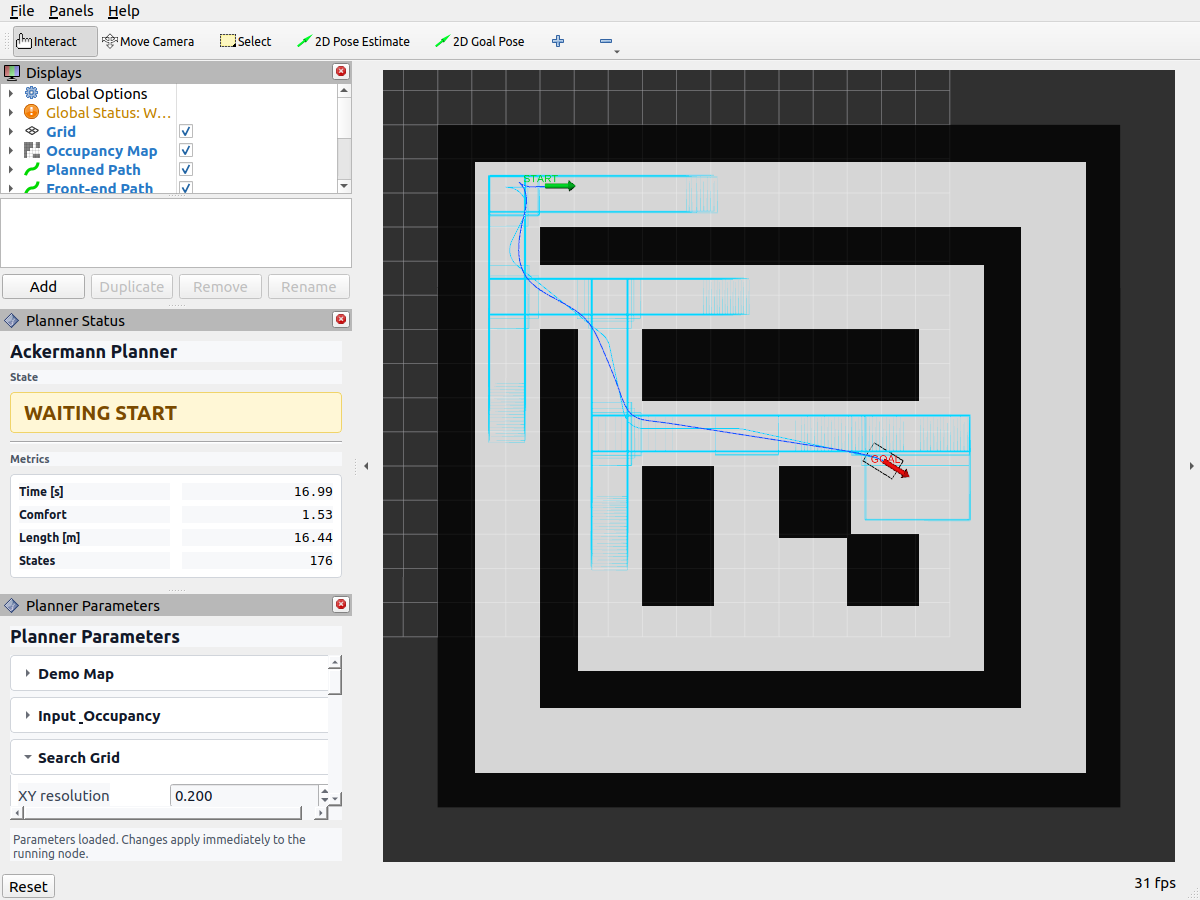Click the Displays list scroll-up arrow

point(344,90)
